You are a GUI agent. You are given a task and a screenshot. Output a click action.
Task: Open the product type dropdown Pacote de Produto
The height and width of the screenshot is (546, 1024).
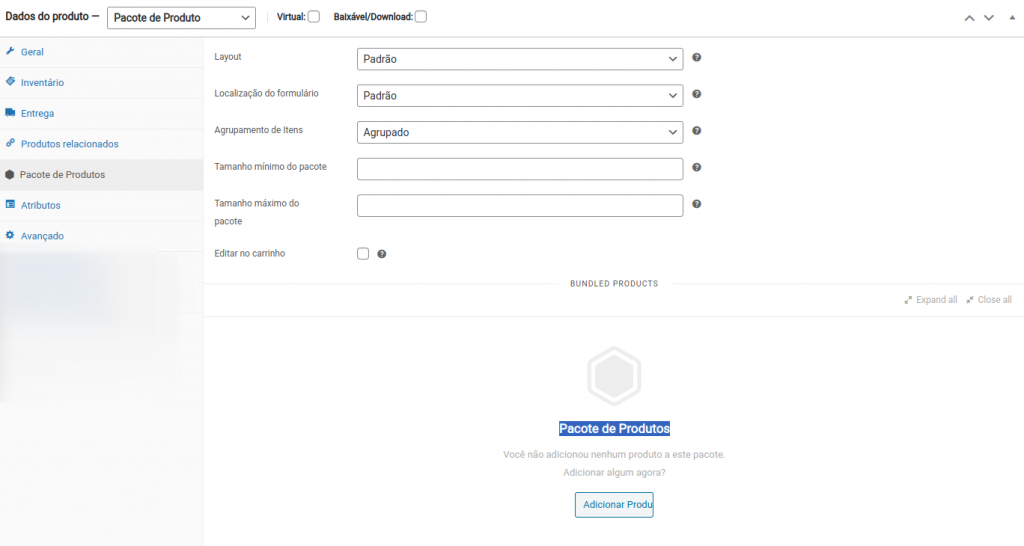pyautogui.click(x=182, y=18)
